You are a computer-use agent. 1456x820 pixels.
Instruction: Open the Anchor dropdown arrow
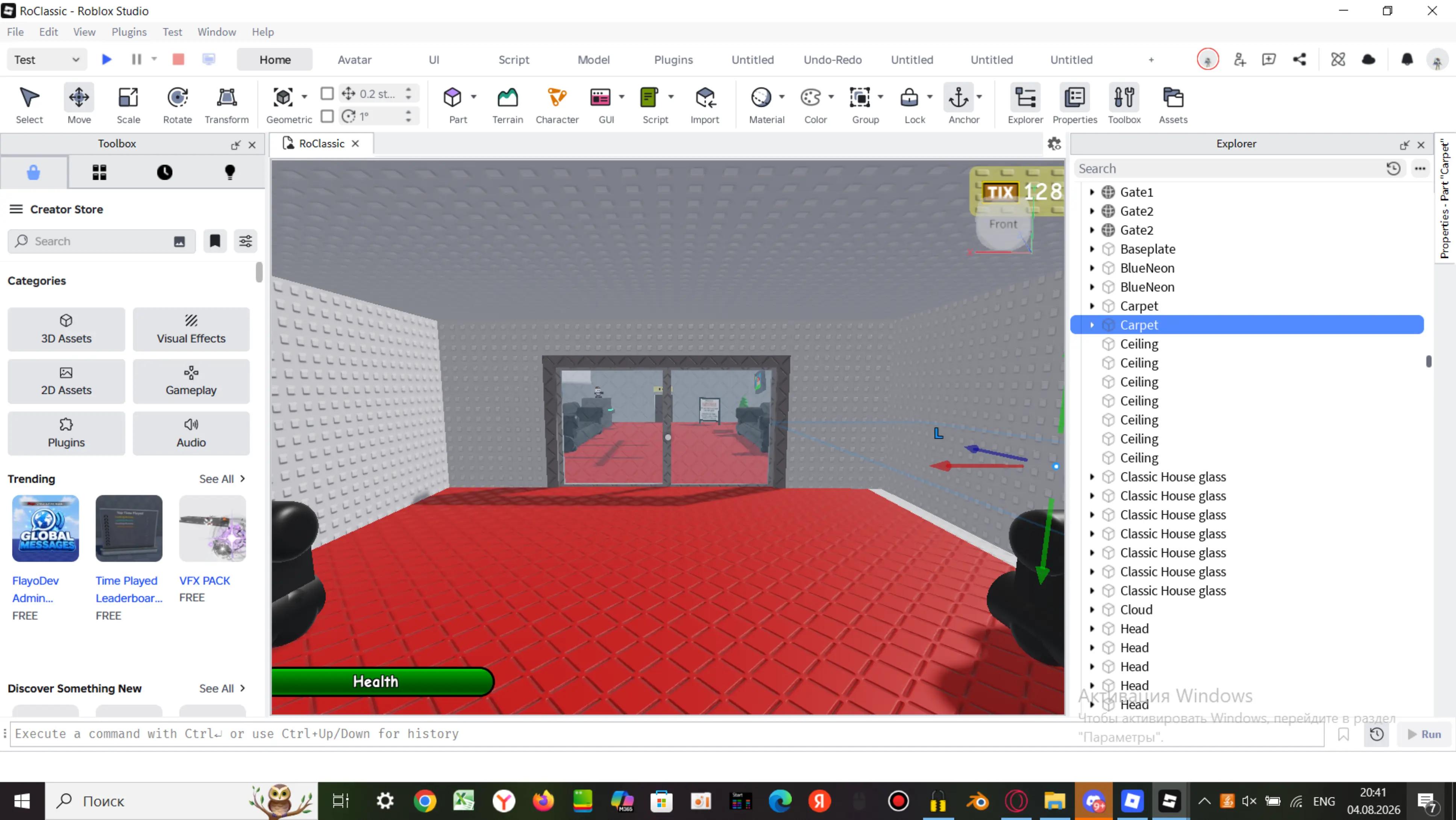(980, 97)
